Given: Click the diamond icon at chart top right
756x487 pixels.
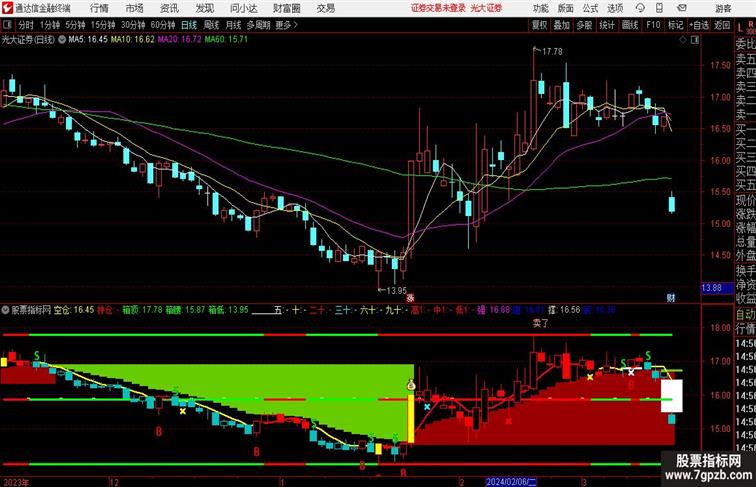Looking at the screenshot, I should [683, 40].
